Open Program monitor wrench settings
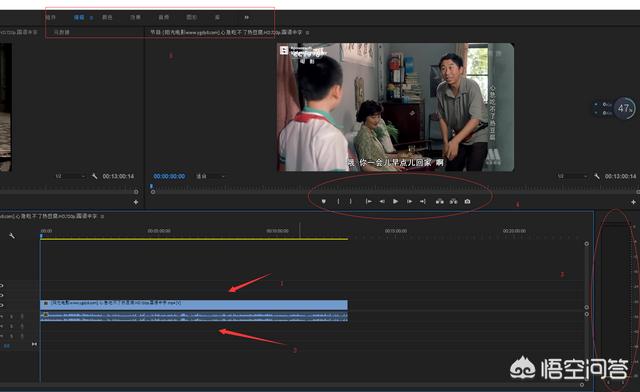The height and width of the screenshot is (392, 640). (x=597, y=176)
